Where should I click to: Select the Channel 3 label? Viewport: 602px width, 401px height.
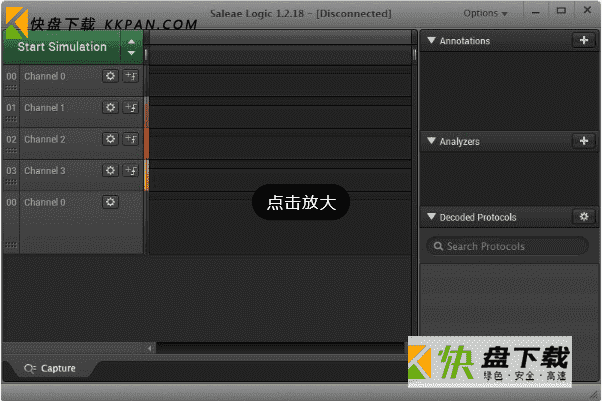coord(45,171)
